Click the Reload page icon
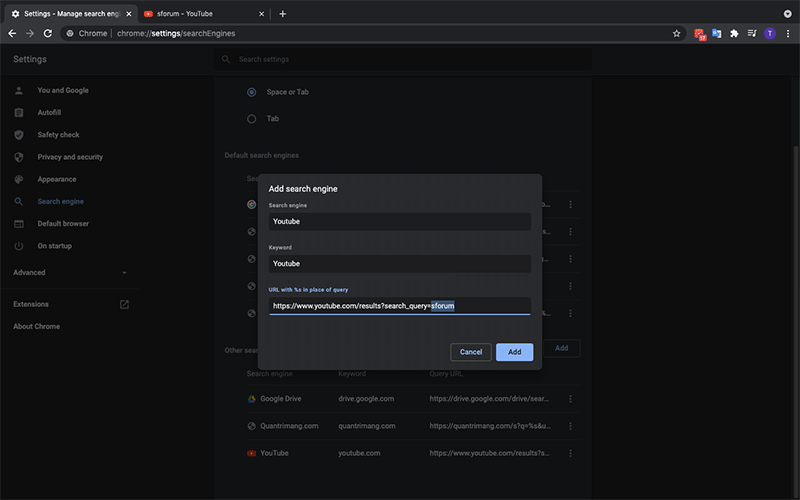The image size is (800, 500). point(47,33)
